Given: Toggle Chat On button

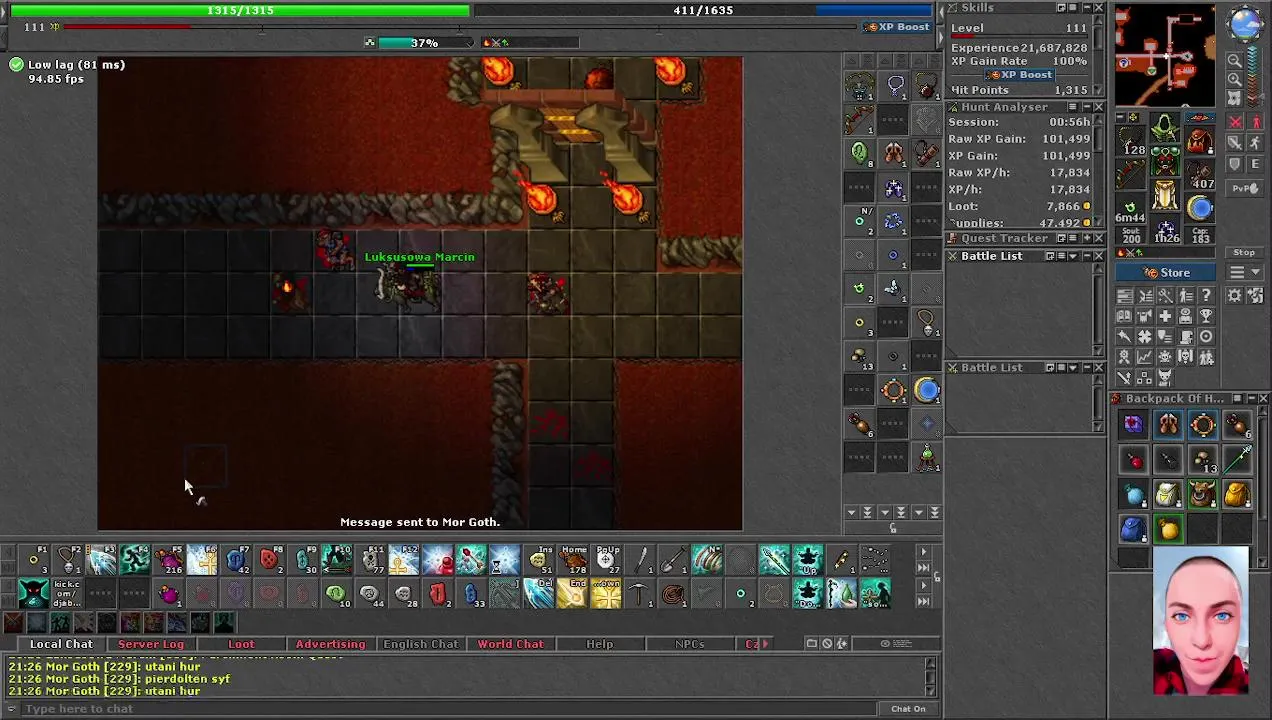Looking at the screenshot, I should [908, 709].
